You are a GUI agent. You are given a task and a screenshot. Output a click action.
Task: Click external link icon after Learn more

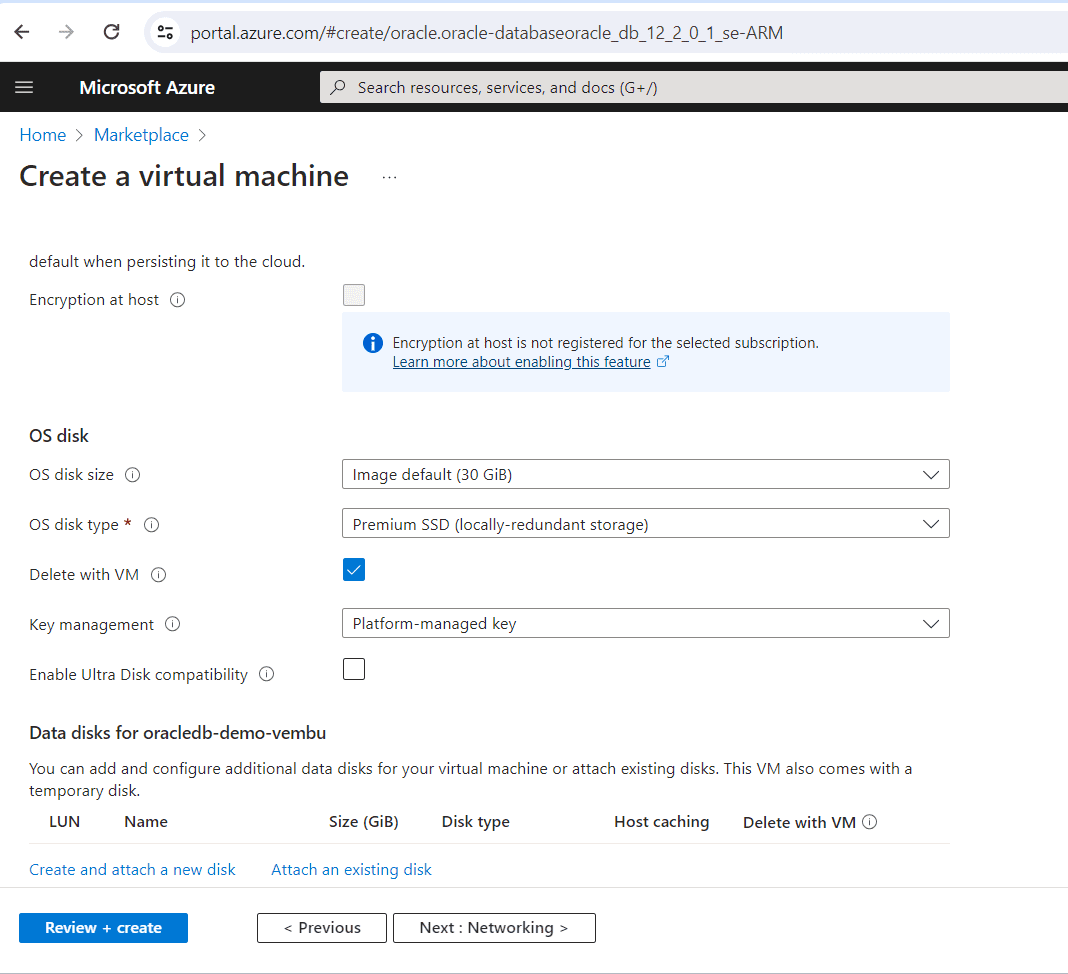pyautogui.click(x=663, y=362)
